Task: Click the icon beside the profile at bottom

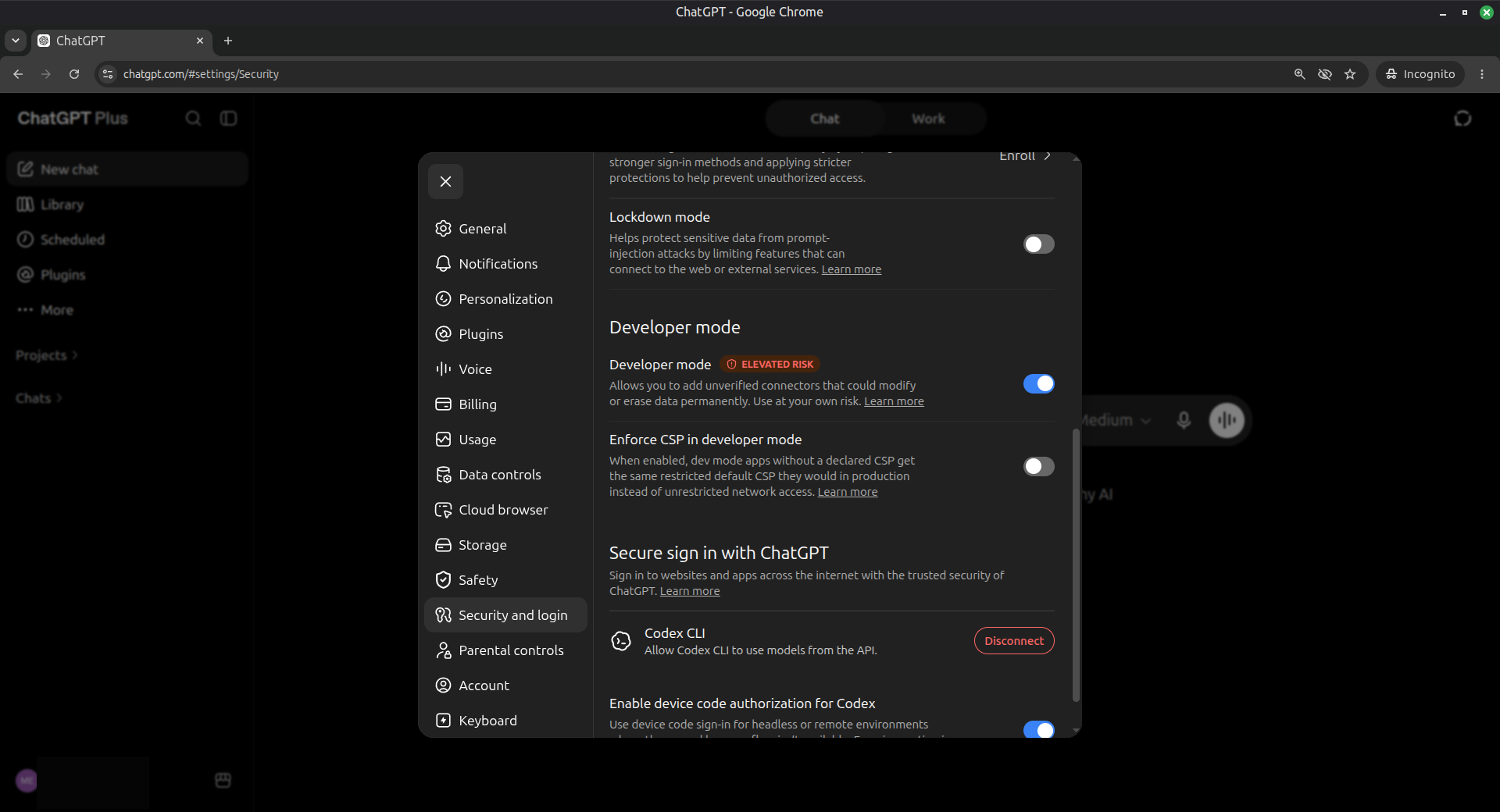Action: [223, 781]
